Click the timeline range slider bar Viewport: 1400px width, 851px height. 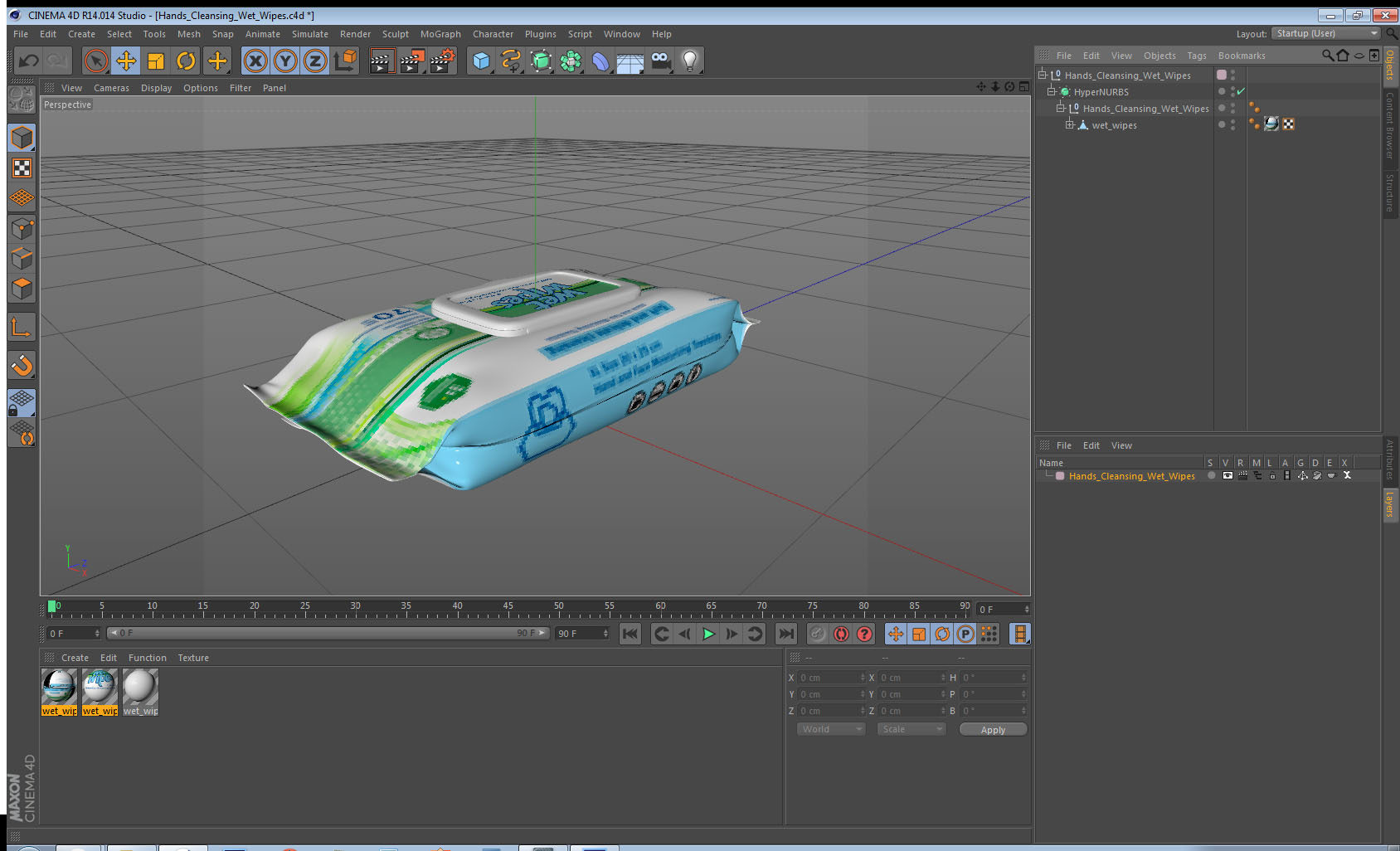pos(328,633)
